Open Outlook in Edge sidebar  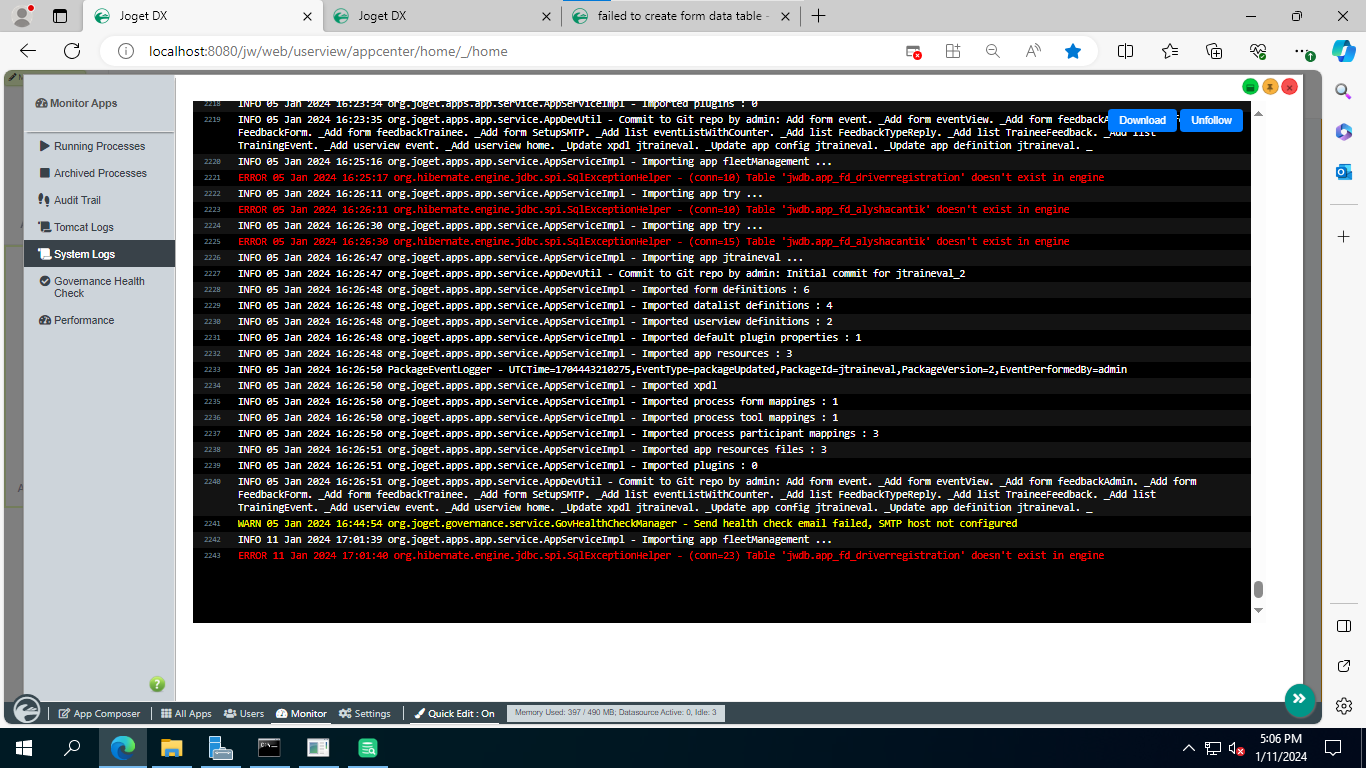click(1344, 172)
